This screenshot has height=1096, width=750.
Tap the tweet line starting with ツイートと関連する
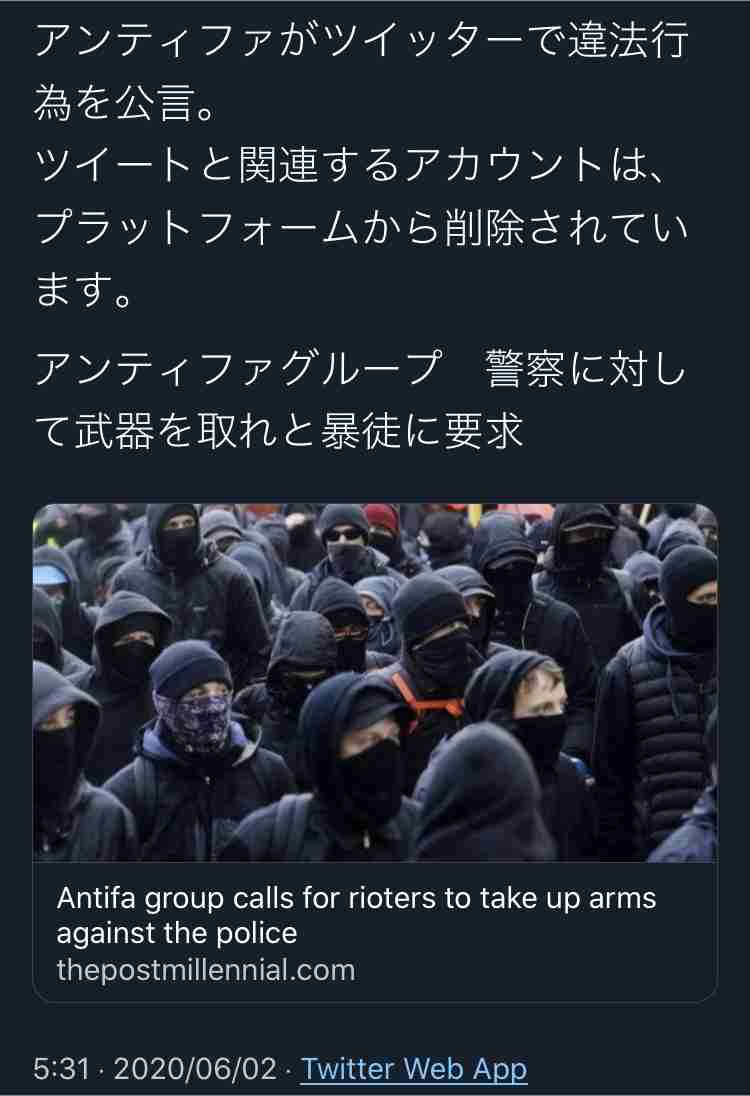[348, 165]
